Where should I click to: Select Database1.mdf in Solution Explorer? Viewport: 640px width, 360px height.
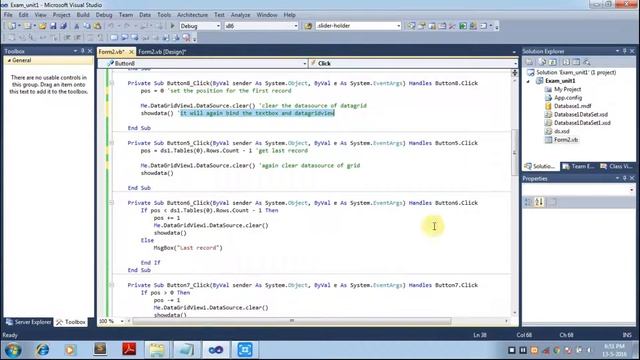click(572, 106)
